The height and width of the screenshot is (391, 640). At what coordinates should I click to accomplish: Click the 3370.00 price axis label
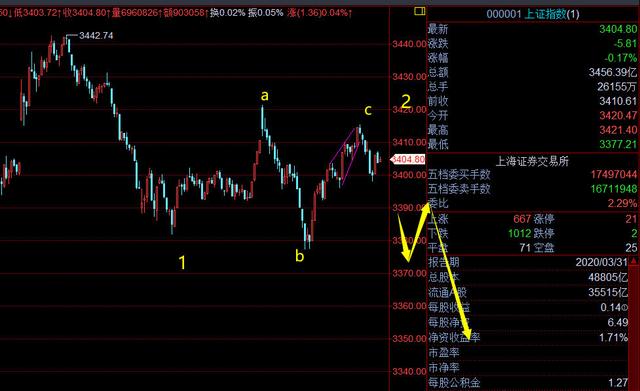[409, 273]
